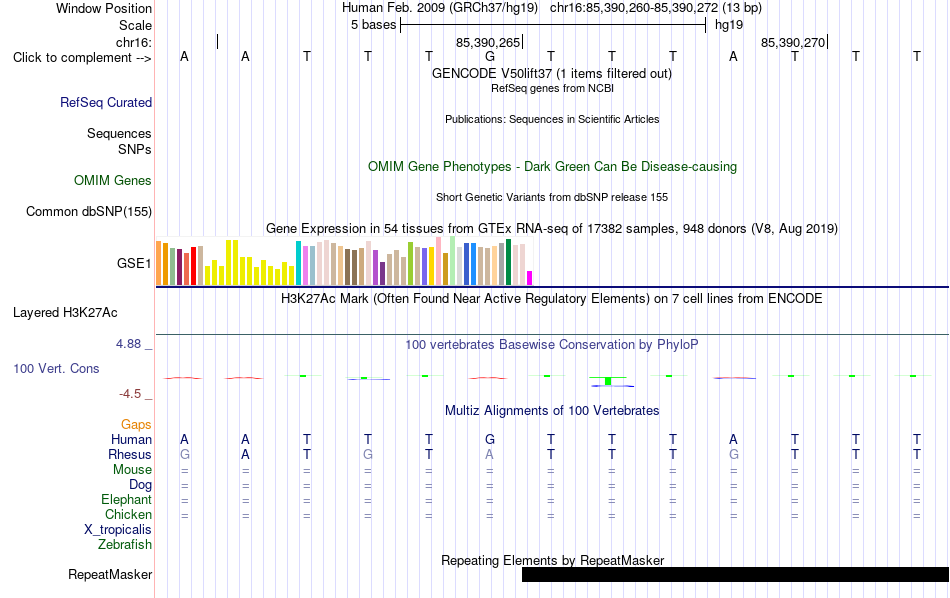This screenshot has height=598, width=950.
Task: Click the GSE1 gene expression label
Action: [x=134, y=263]
